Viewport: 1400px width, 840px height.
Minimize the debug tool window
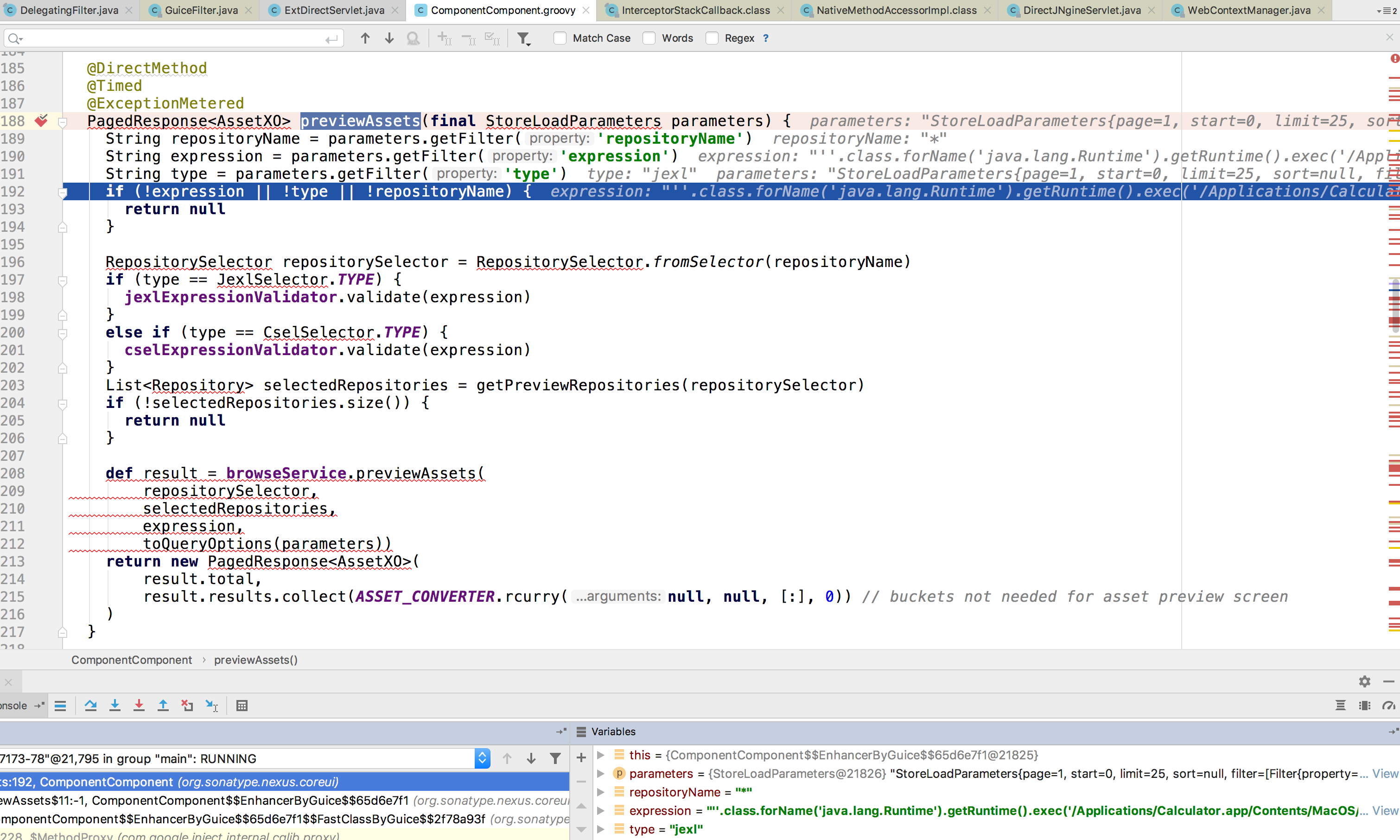tap(1388, 681)
